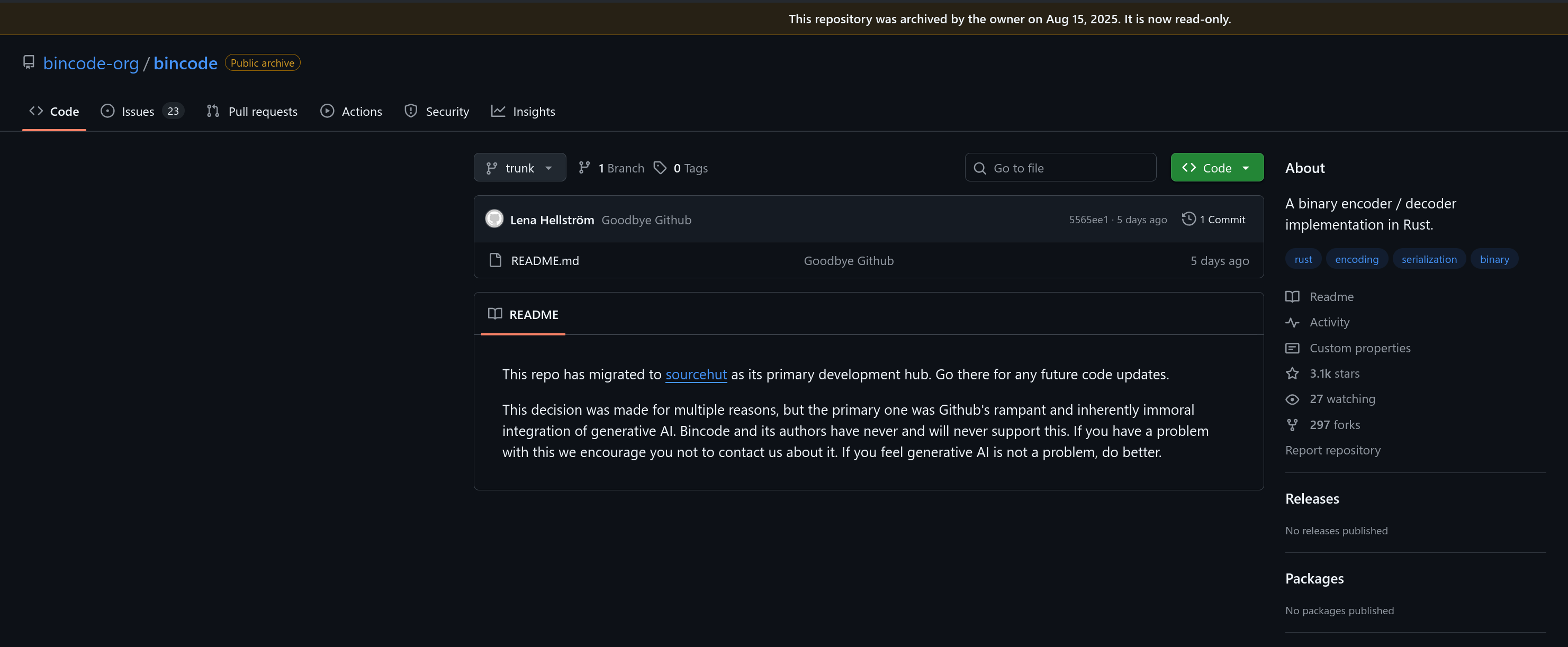Click the Activity pulse icon in About
Image resolution: width=1568 pixels, height=647 pixels.
tap(1292, 322)
